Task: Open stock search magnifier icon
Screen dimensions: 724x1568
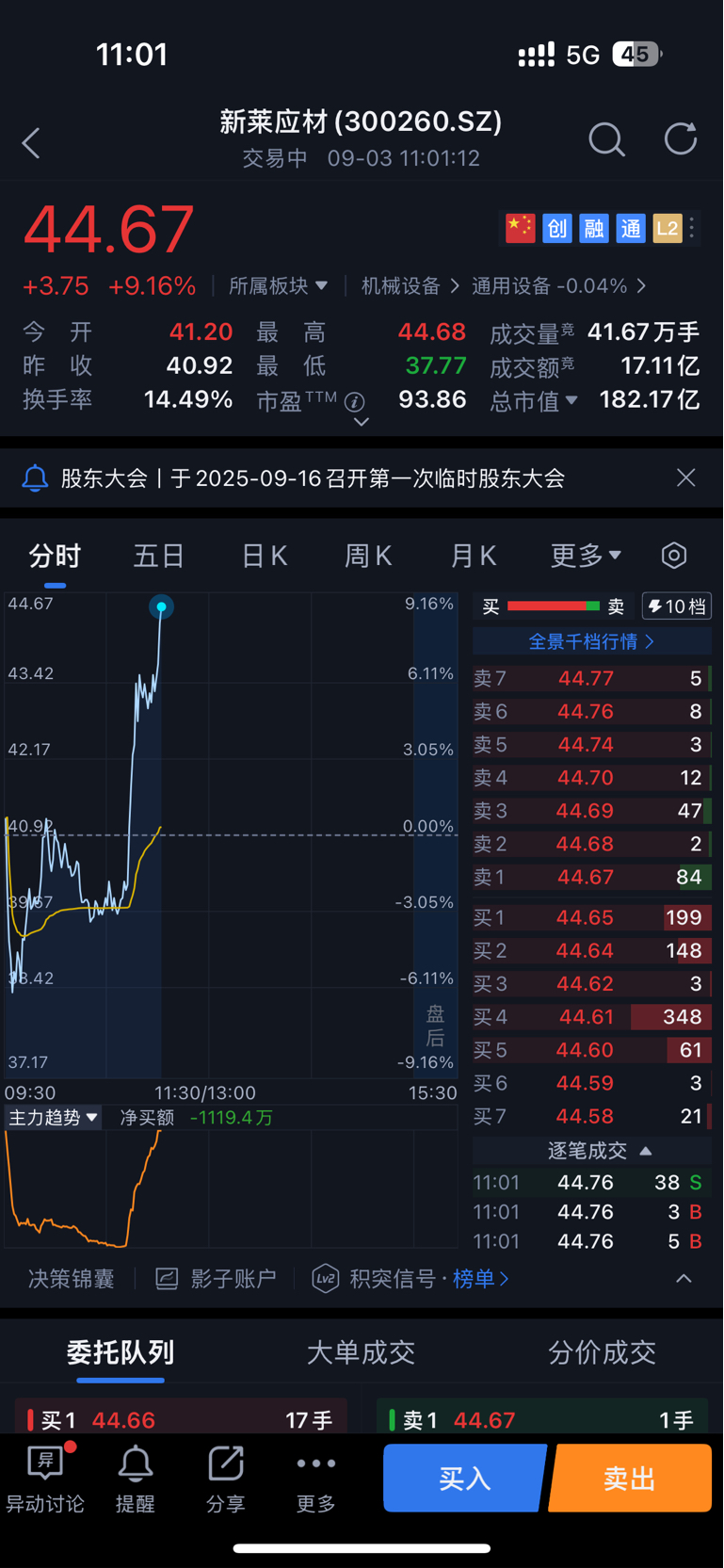Action: pyautogui.click(x=606, y=139)
